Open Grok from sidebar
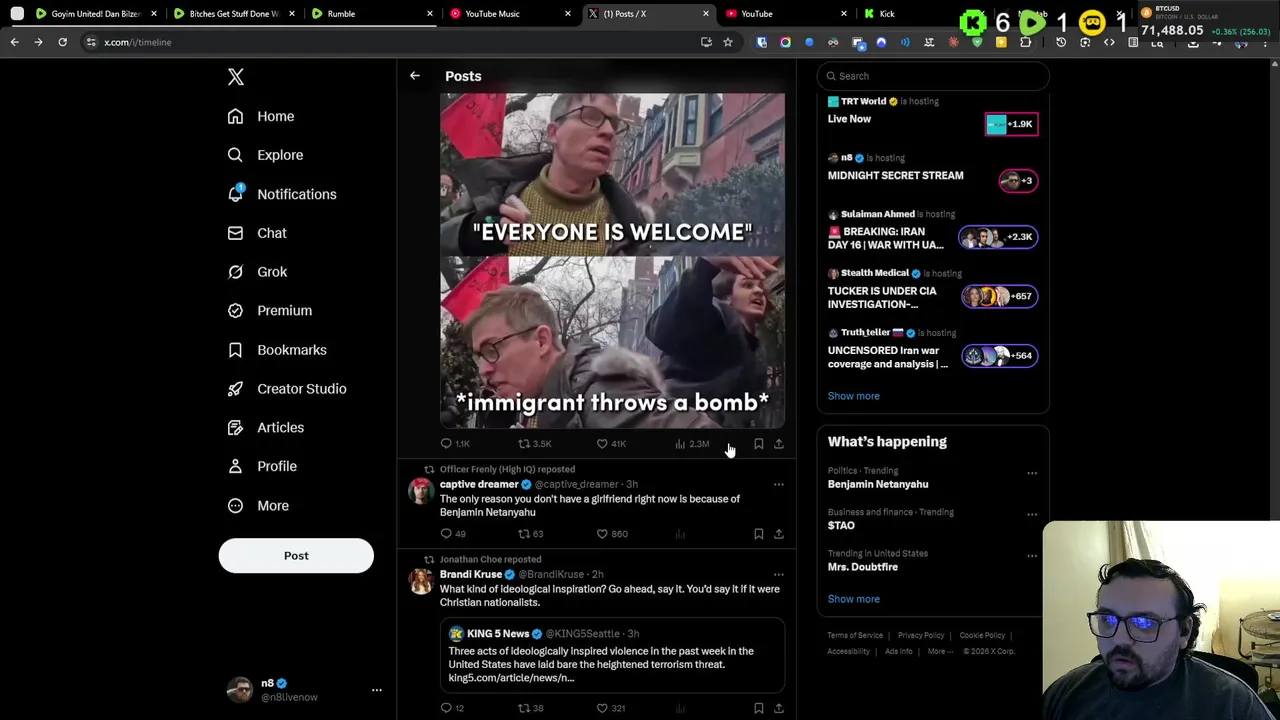The width and height of the screenshot is (1280, 720). pyautogui.click(x=257, y=272)
